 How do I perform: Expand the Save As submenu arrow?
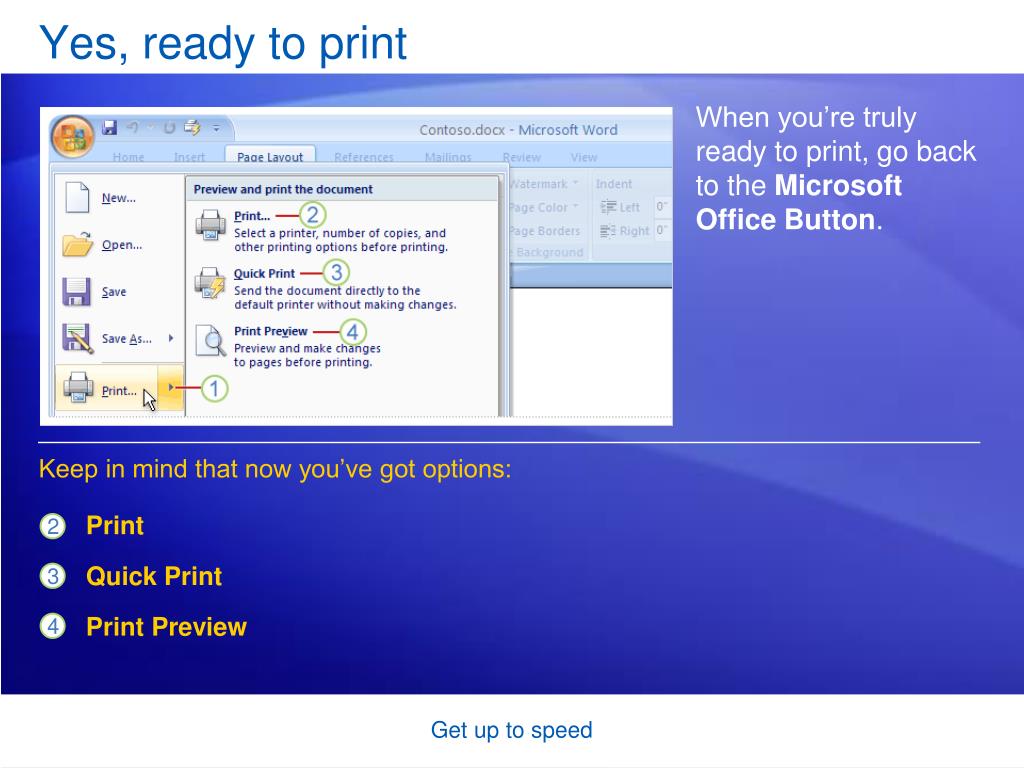tap(170, 338)
